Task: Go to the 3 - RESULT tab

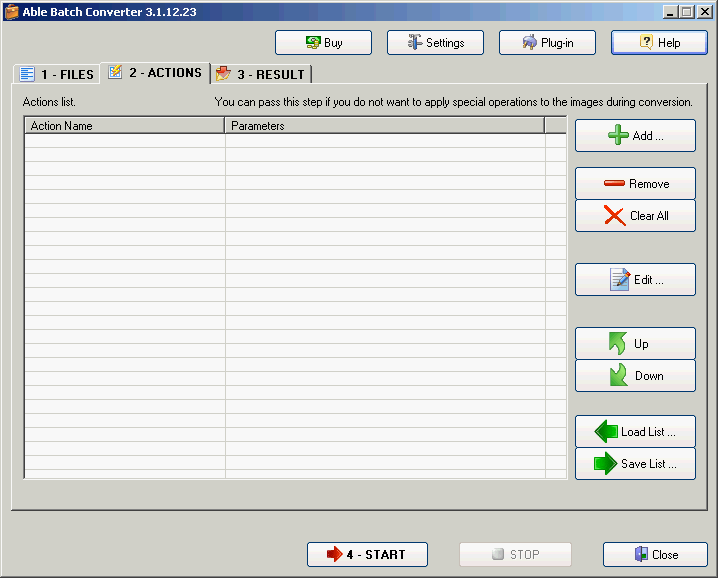Action: [261, 74]
